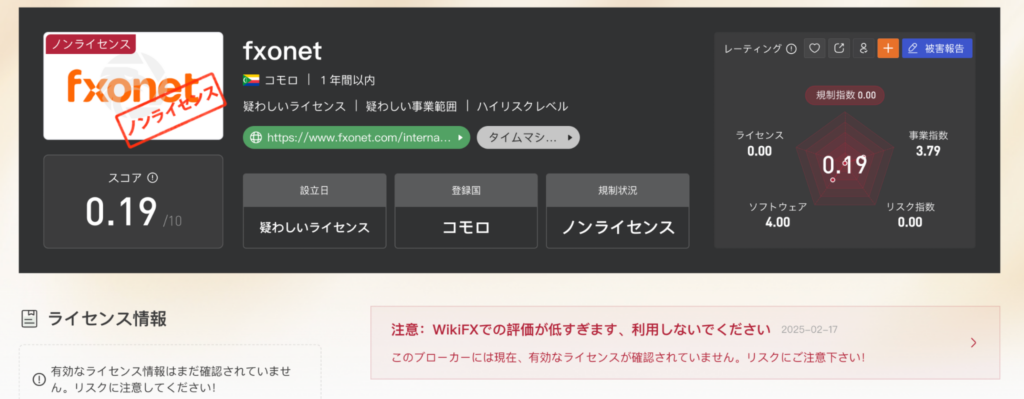
Task: Click the warning icon in license notice
Action: 39,379
